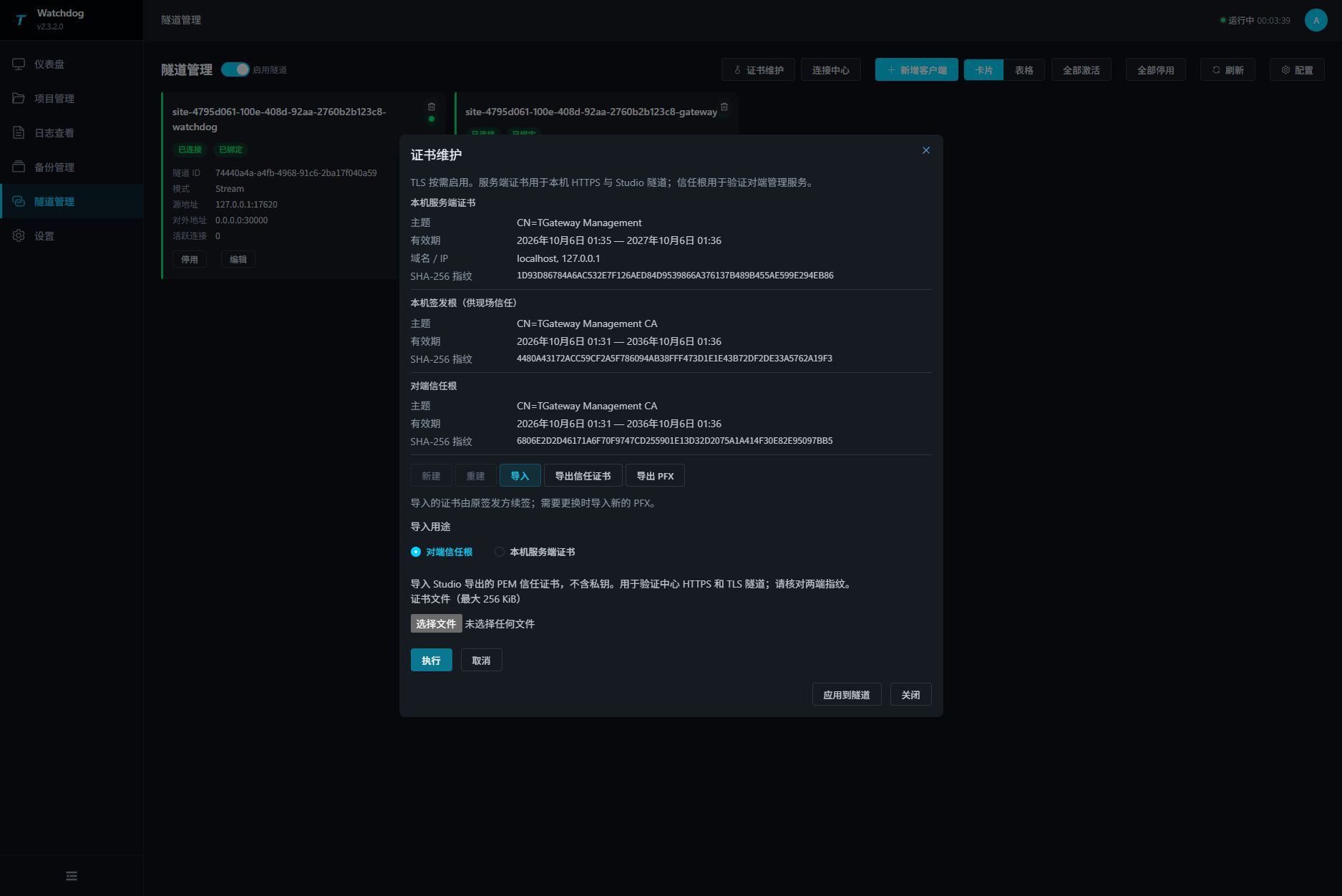
Task: Click the 新建 certificate button
Action: tap(432, 476)
